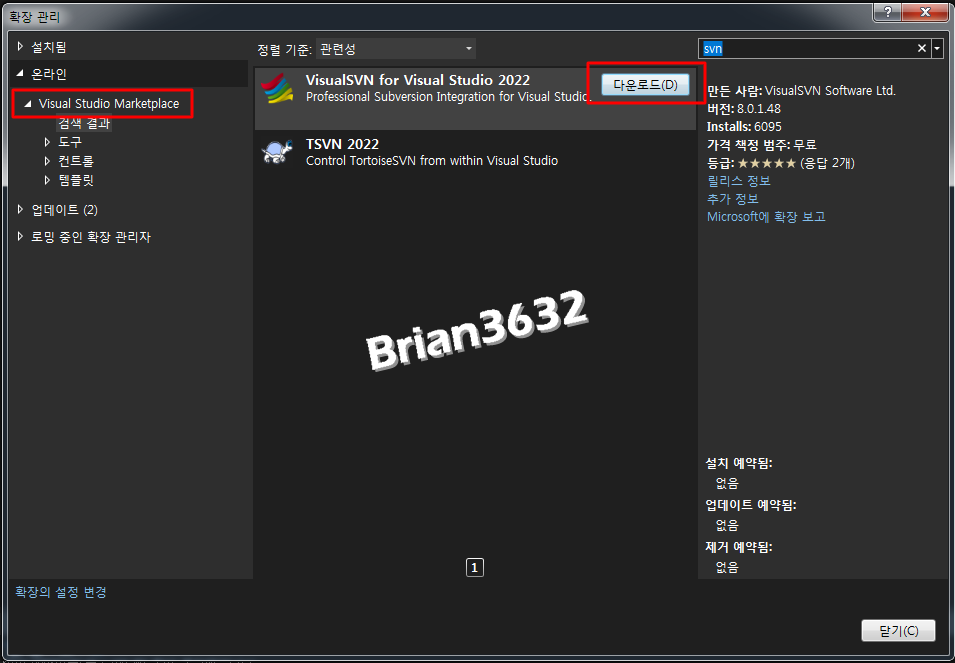The height and width of the screenshot is (663, 955).
Task: Select 설치됨 in the left pane
Action: click(x=49, y=46)
